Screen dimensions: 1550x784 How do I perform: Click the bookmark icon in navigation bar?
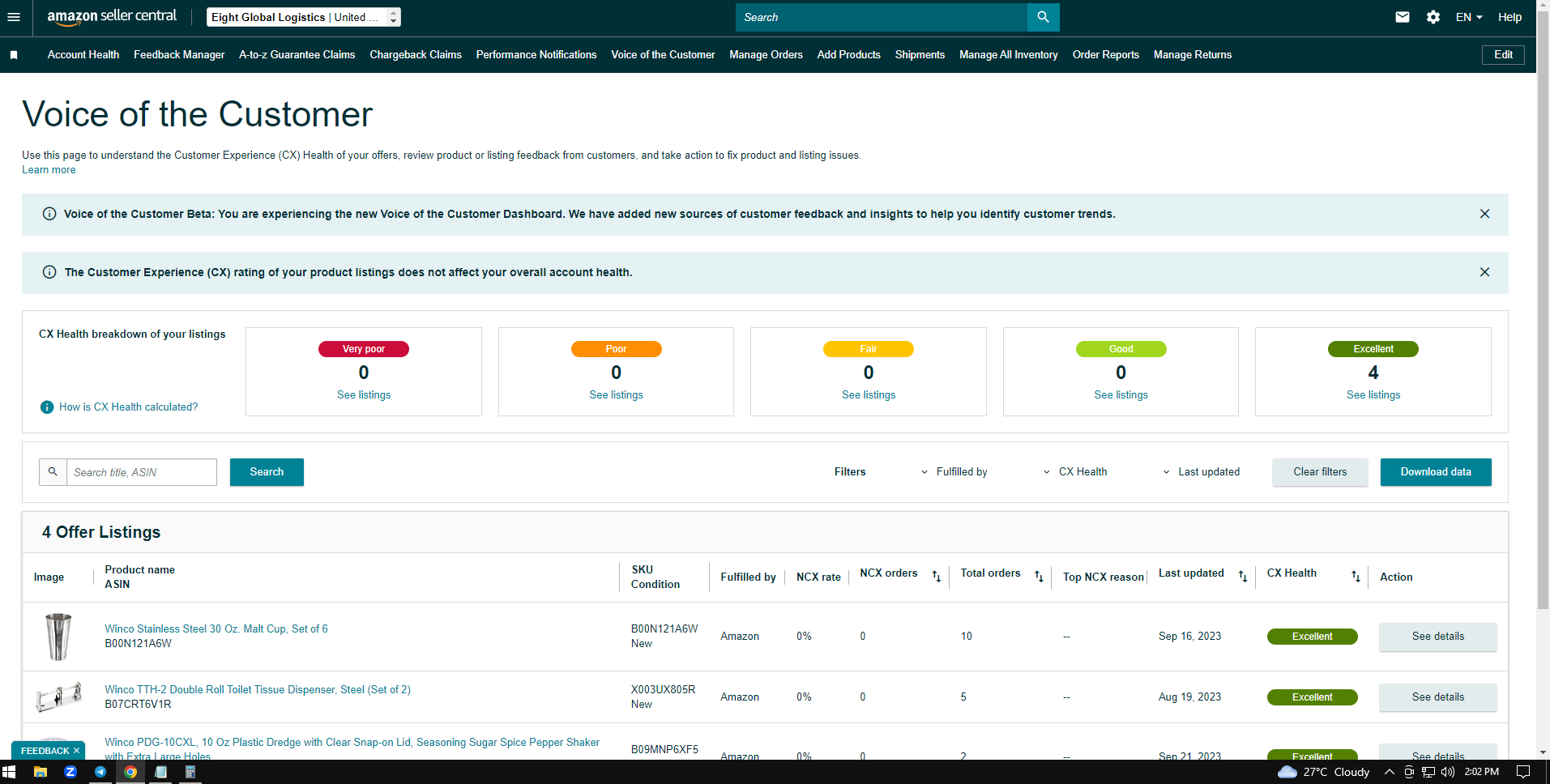pyautogui.click(x=14, y=55)
